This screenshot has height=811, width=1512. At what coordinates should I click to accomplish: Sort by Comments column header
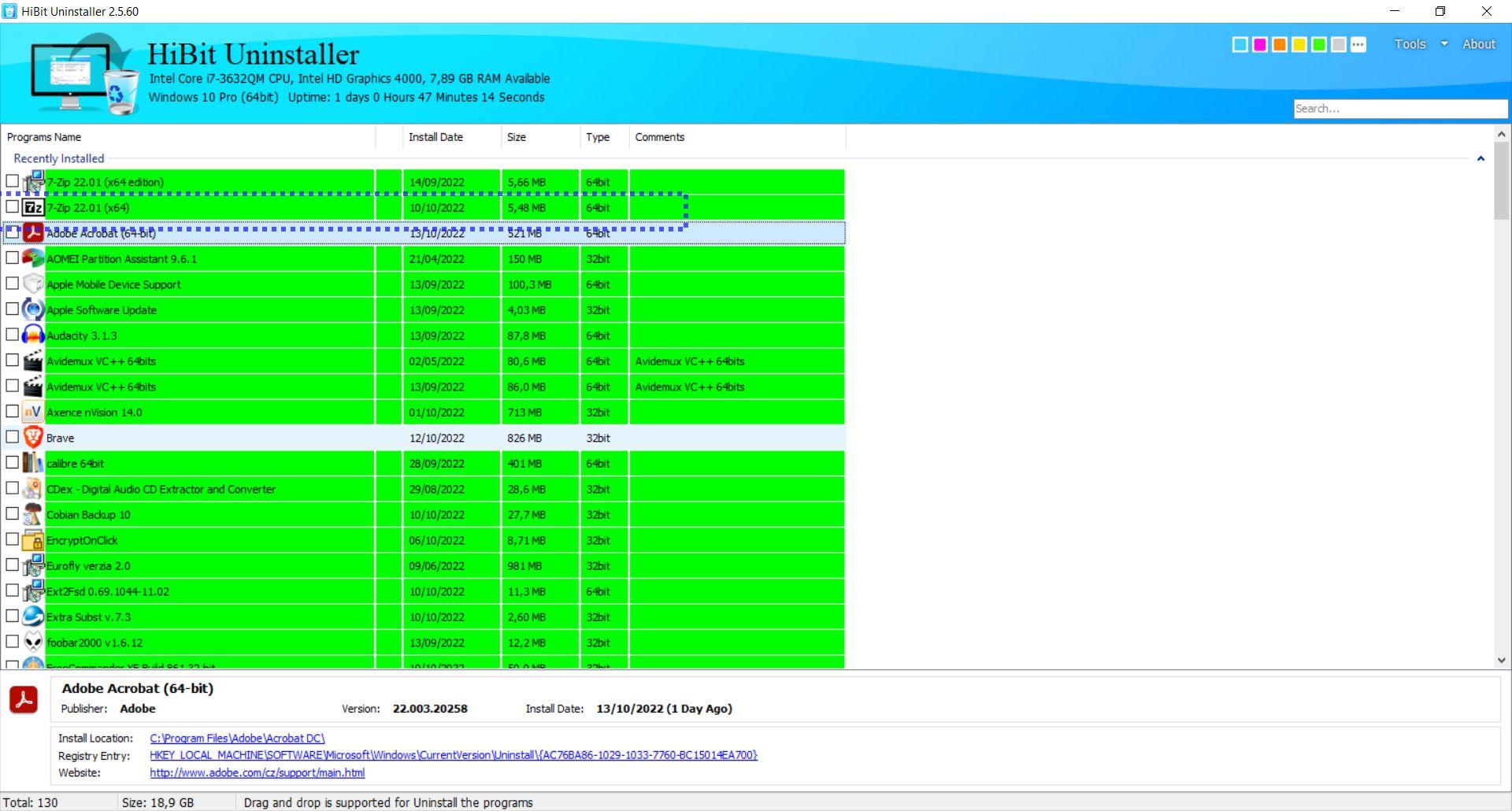[x=737, y=137]
